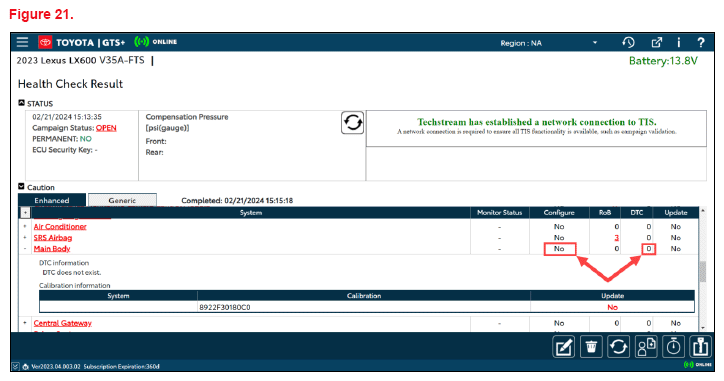The height and width of the screenshot is (381, 724).
Task: Click the Battery:13.8V reading
Action: 663,61
